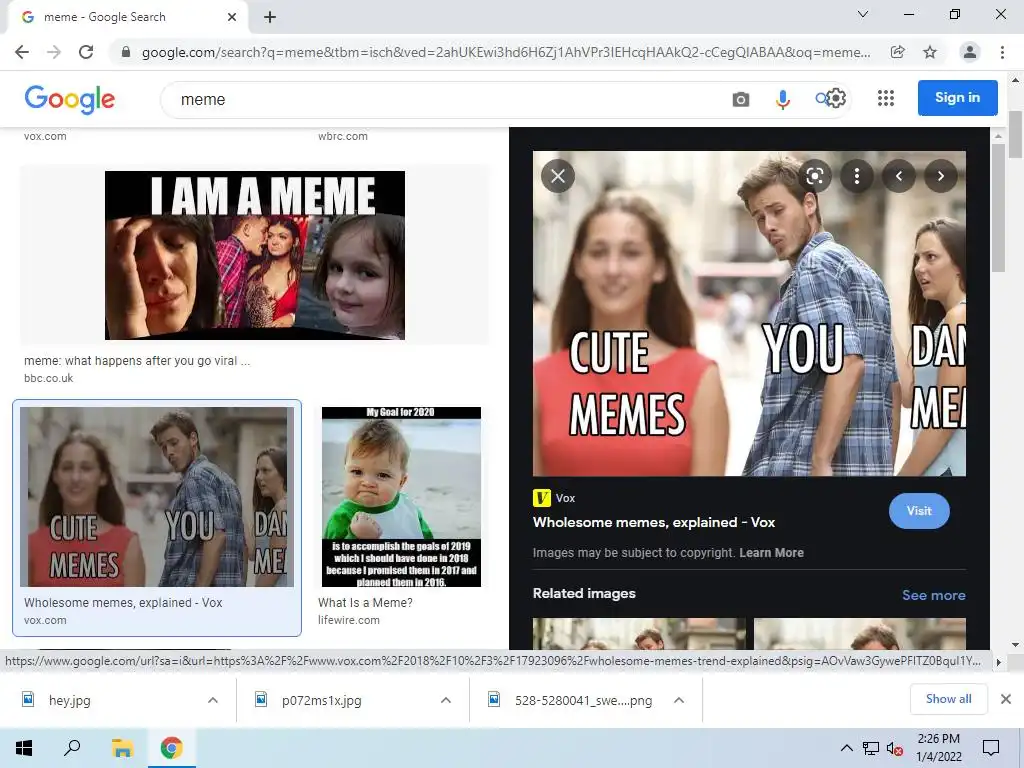
Task: Show next image in preview
Action: pos(940,176)
